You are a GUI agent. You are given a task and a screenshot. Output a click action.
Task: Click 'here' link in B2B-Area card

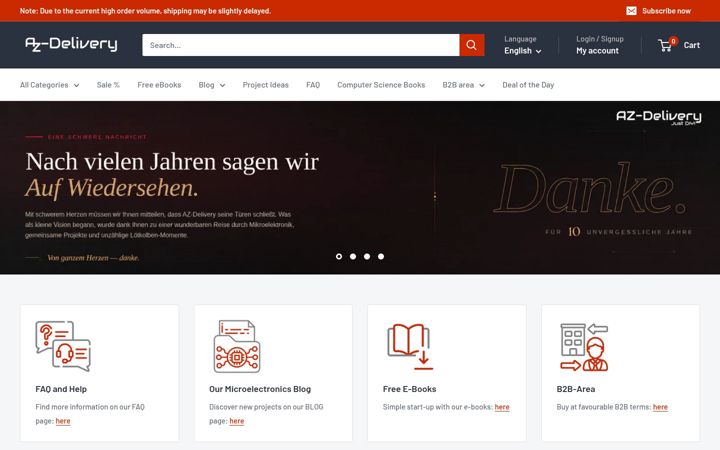click(660, 407)
